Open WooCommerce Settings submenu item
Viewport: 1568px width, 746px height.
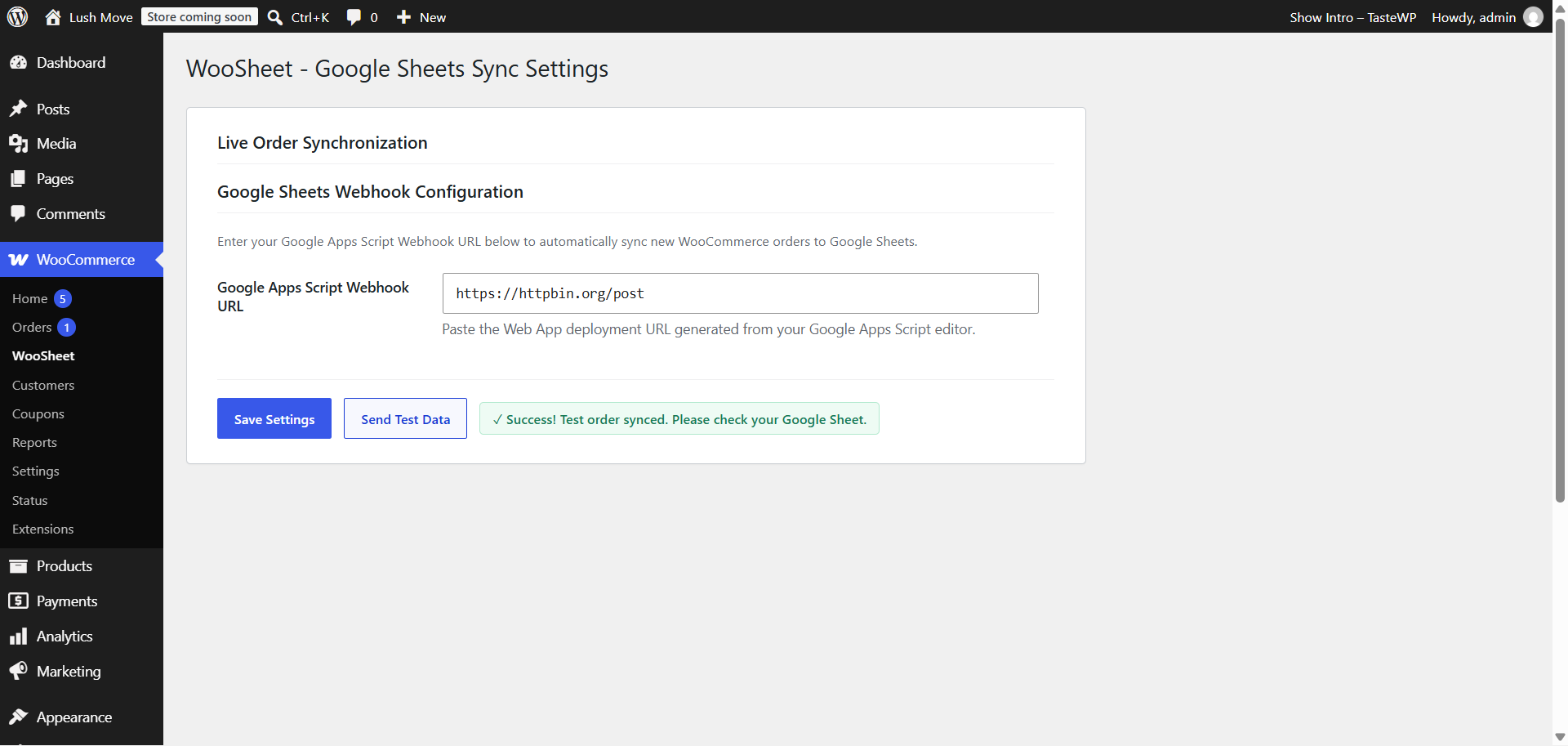click(x=36, y=471)
